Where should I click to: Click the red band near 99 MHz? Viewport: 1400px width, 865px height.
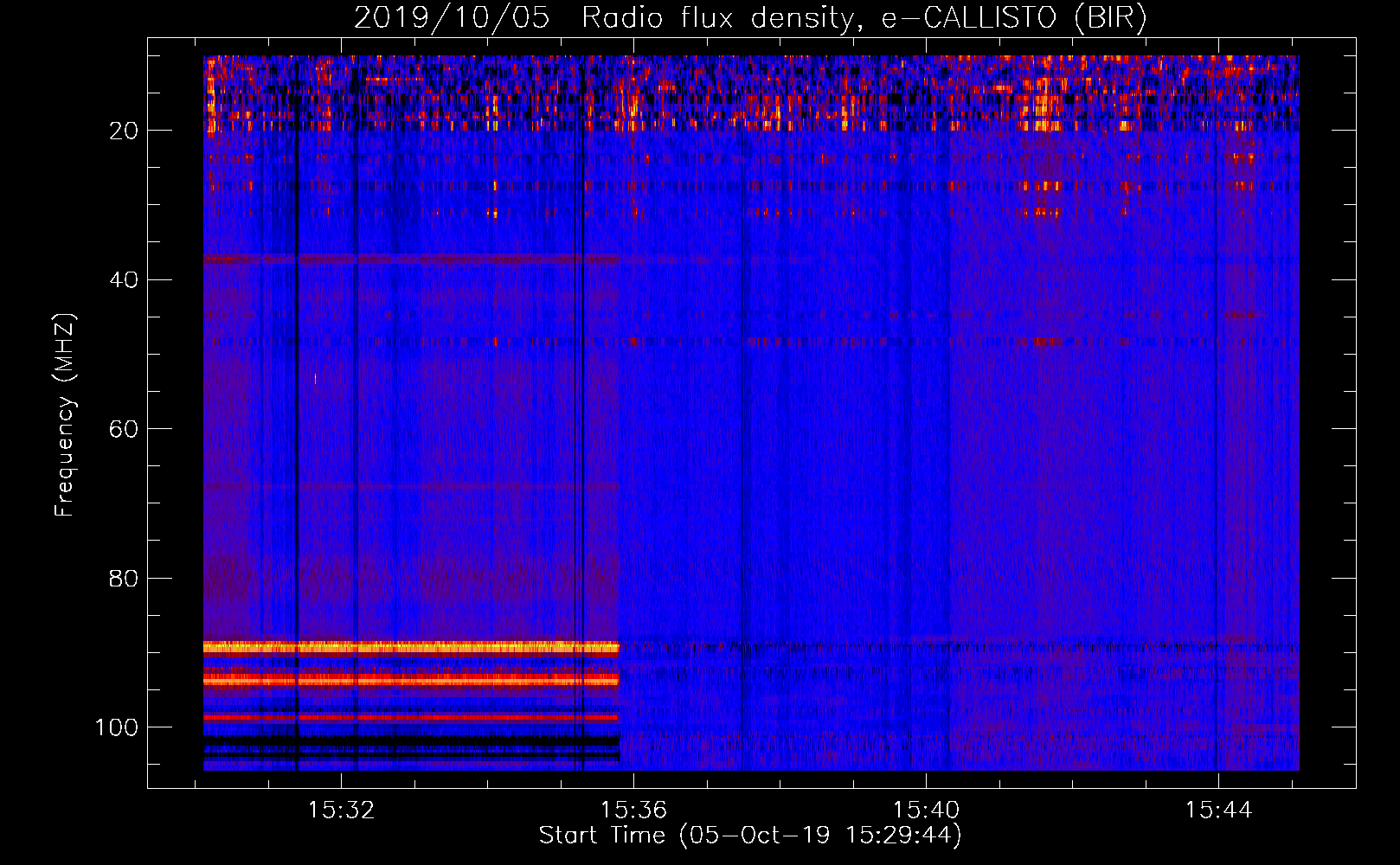point(412,717)
